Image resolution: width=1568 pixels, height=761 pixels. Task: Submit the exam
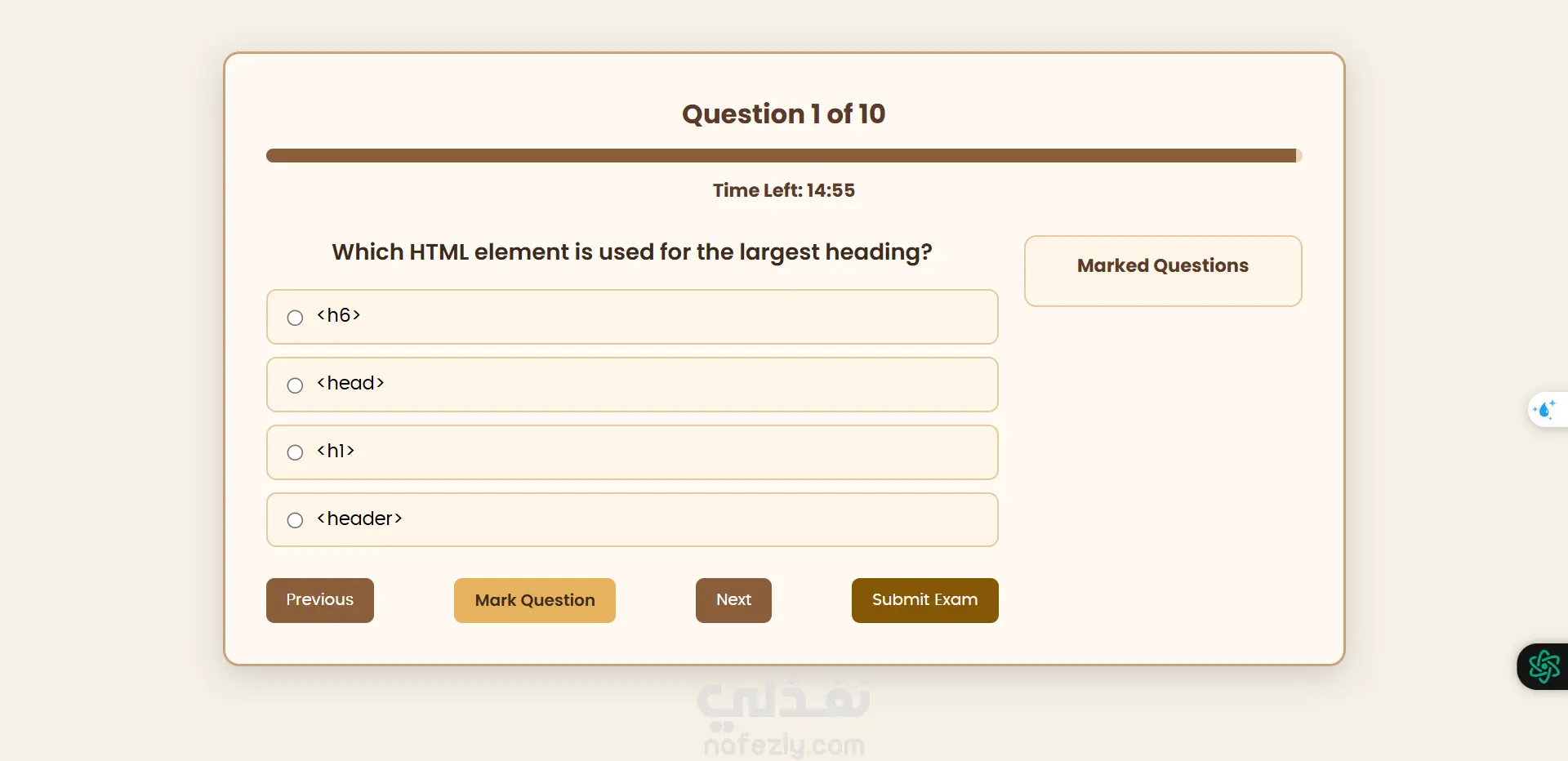924,600
